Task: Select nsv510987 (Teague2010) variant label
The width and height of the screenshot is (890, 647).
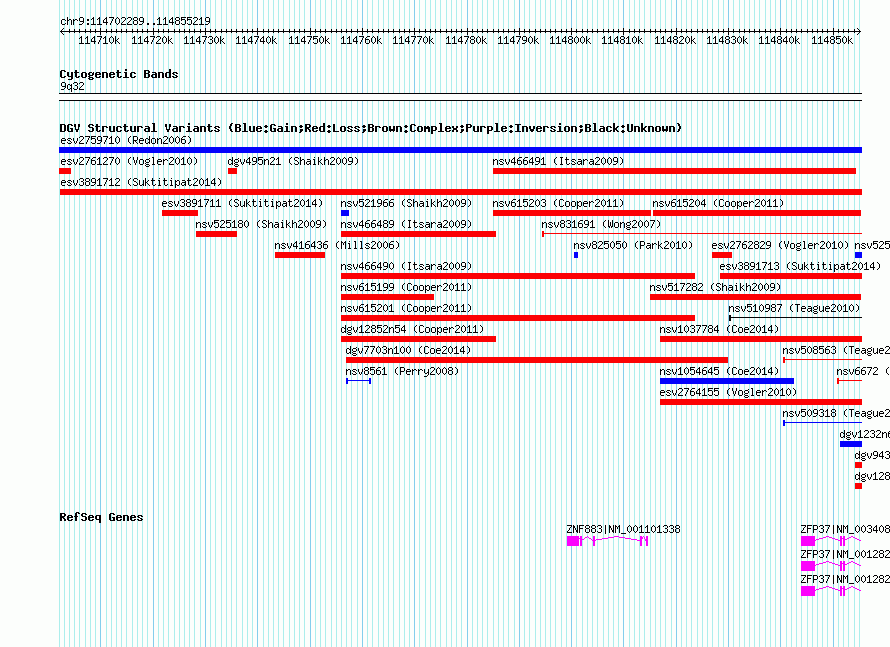Action: click(x=795, y=308)
